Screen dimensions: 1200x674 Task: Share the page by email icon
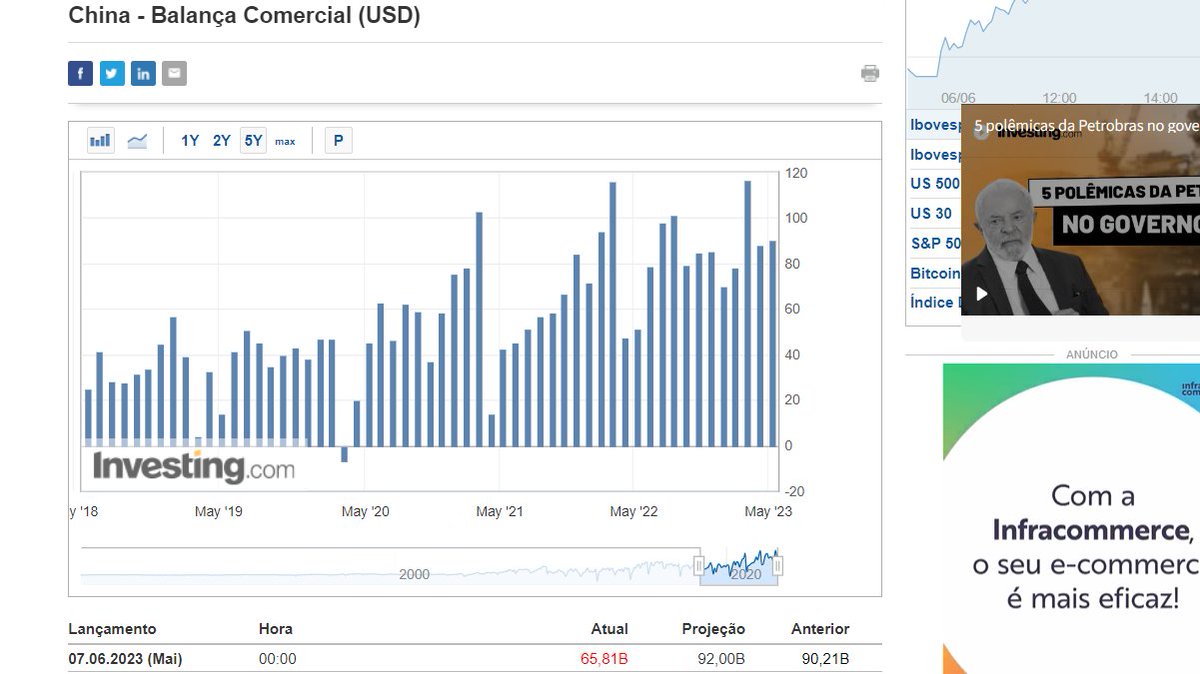[174, 73]
